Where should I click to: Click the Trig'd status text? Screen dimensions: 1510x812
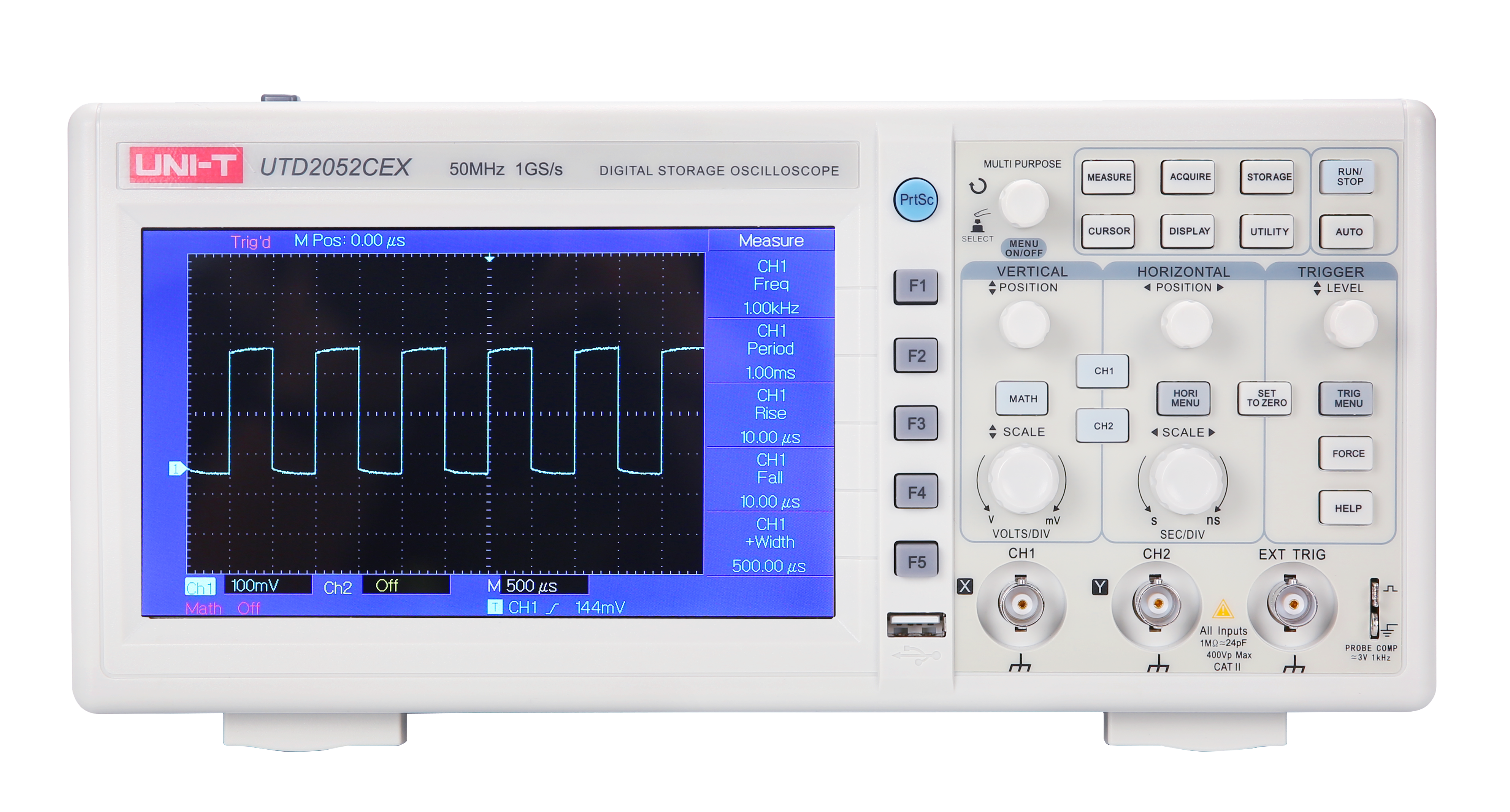pyautogui.click(x=250, y=241)
